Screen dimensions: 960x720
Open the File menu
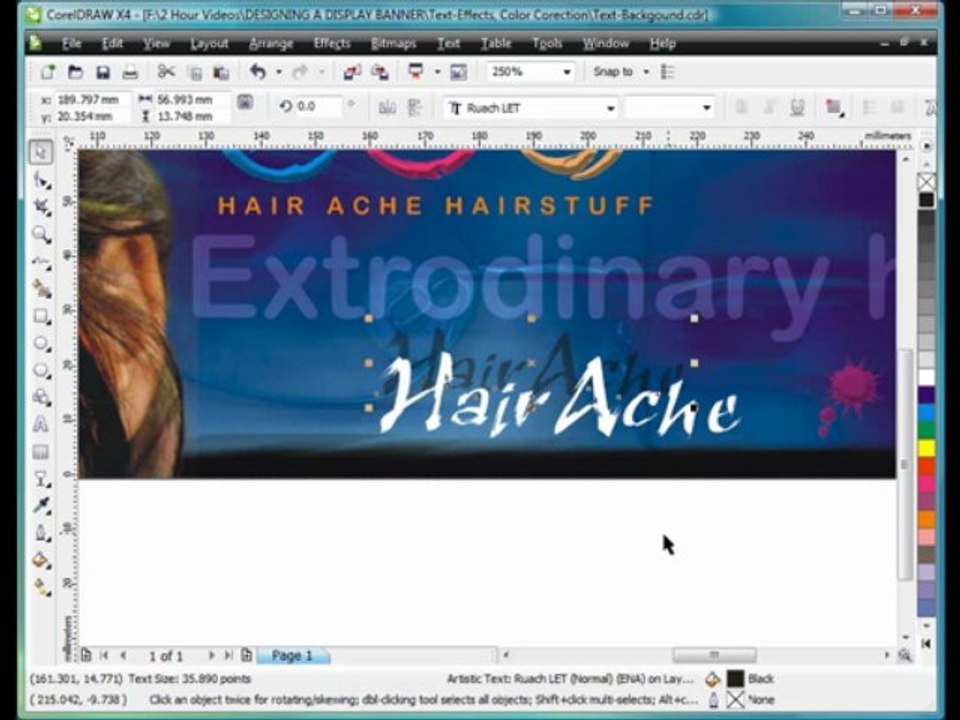71,43
